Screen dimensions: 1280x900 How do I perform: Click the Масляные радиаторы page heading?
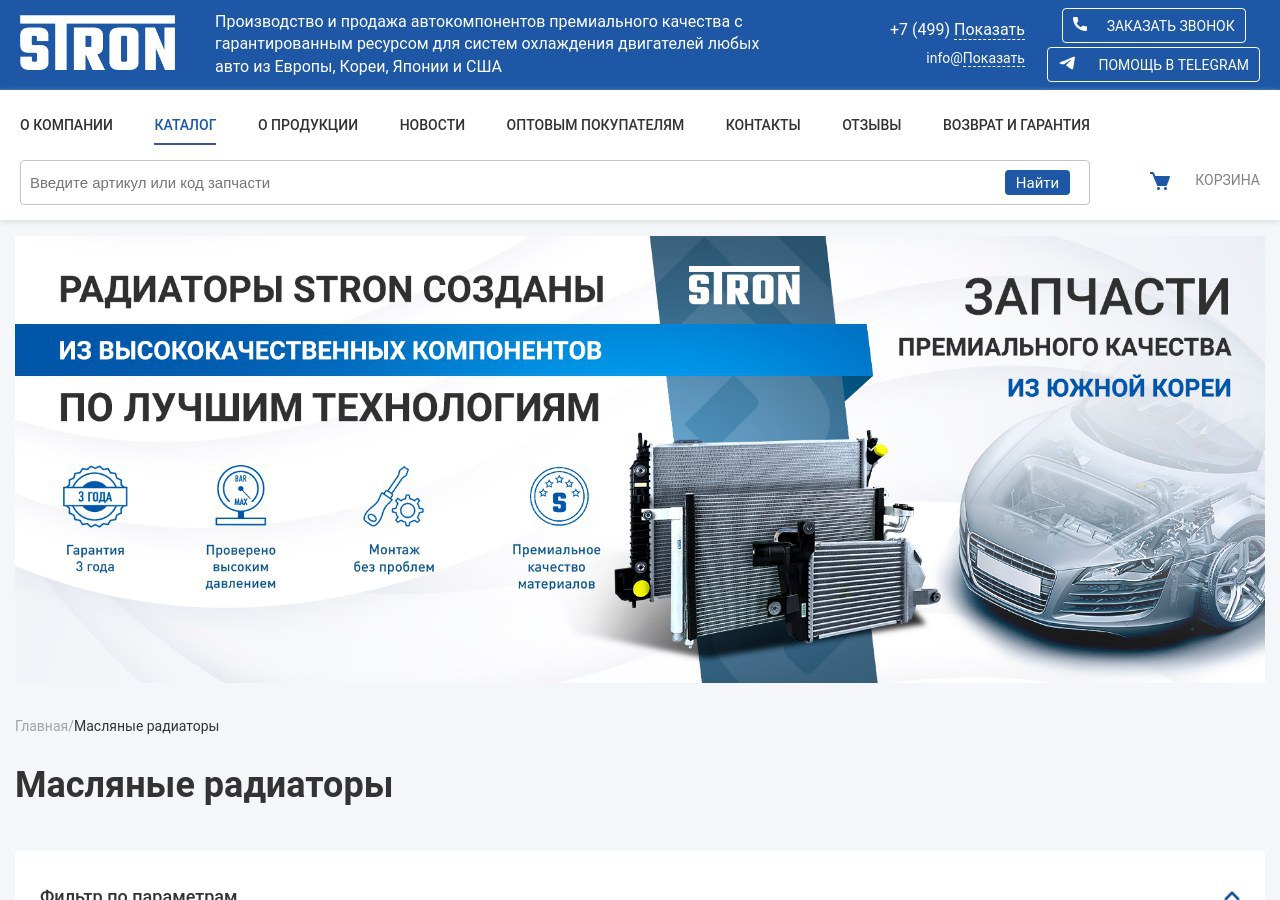pos(204,785)
